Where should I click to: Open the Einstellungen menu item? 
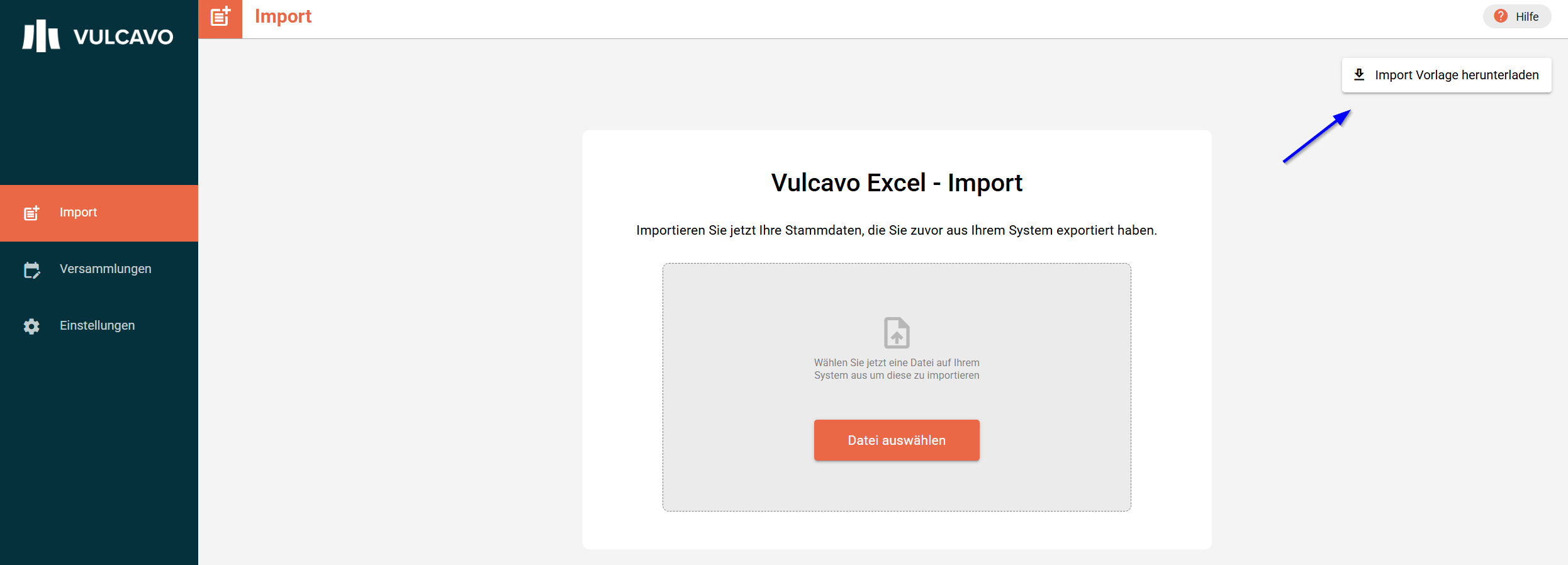(x=99, y=326)
